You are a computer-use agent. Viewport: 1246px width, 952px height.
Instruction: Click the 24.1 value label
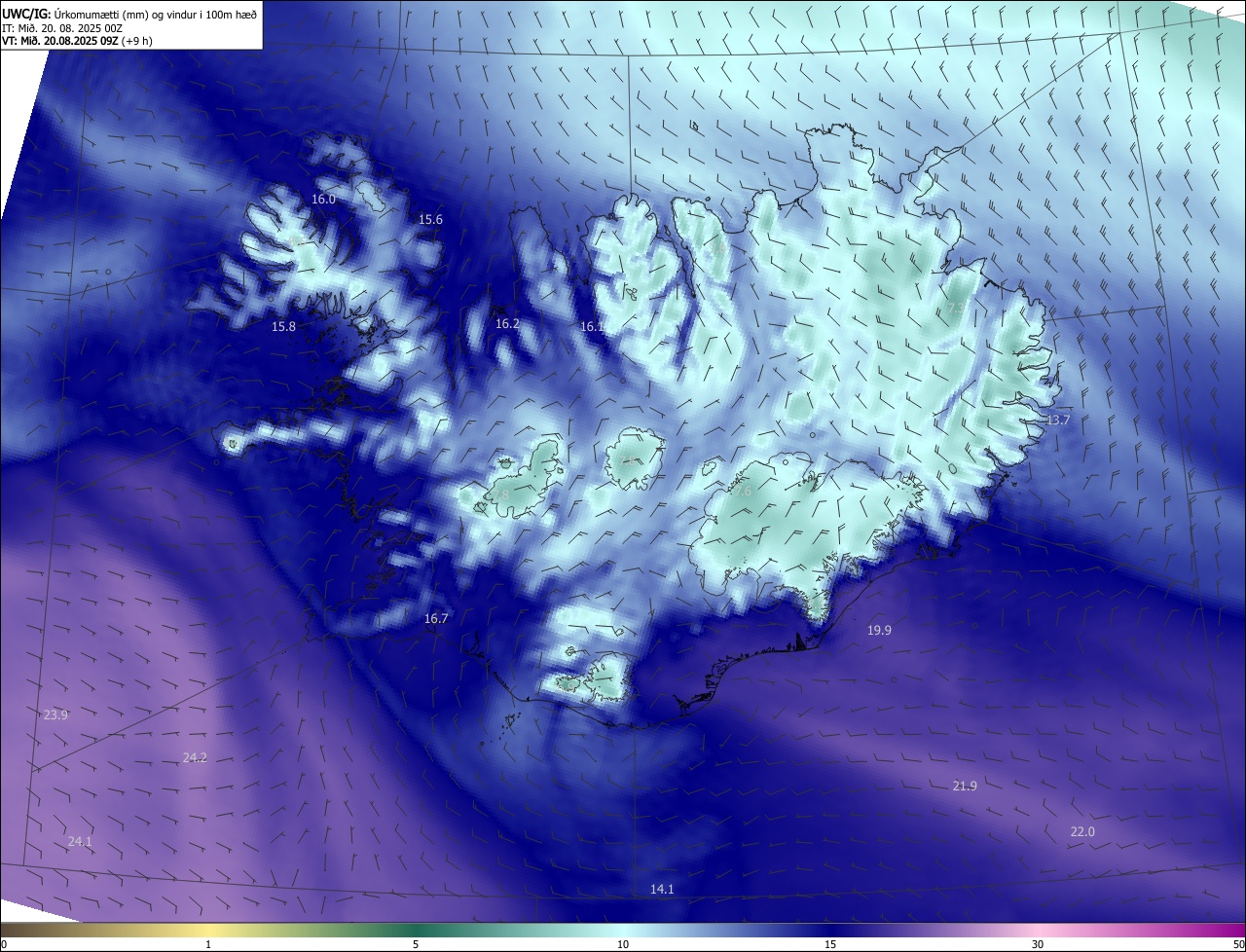[x=80, y=842]
